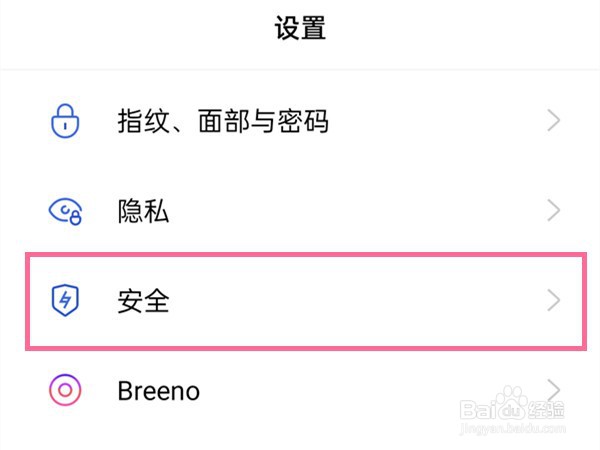The image size is (600, 450).
Task: Tap the lightning shield 安全 icon
Action: coord(66,300)
